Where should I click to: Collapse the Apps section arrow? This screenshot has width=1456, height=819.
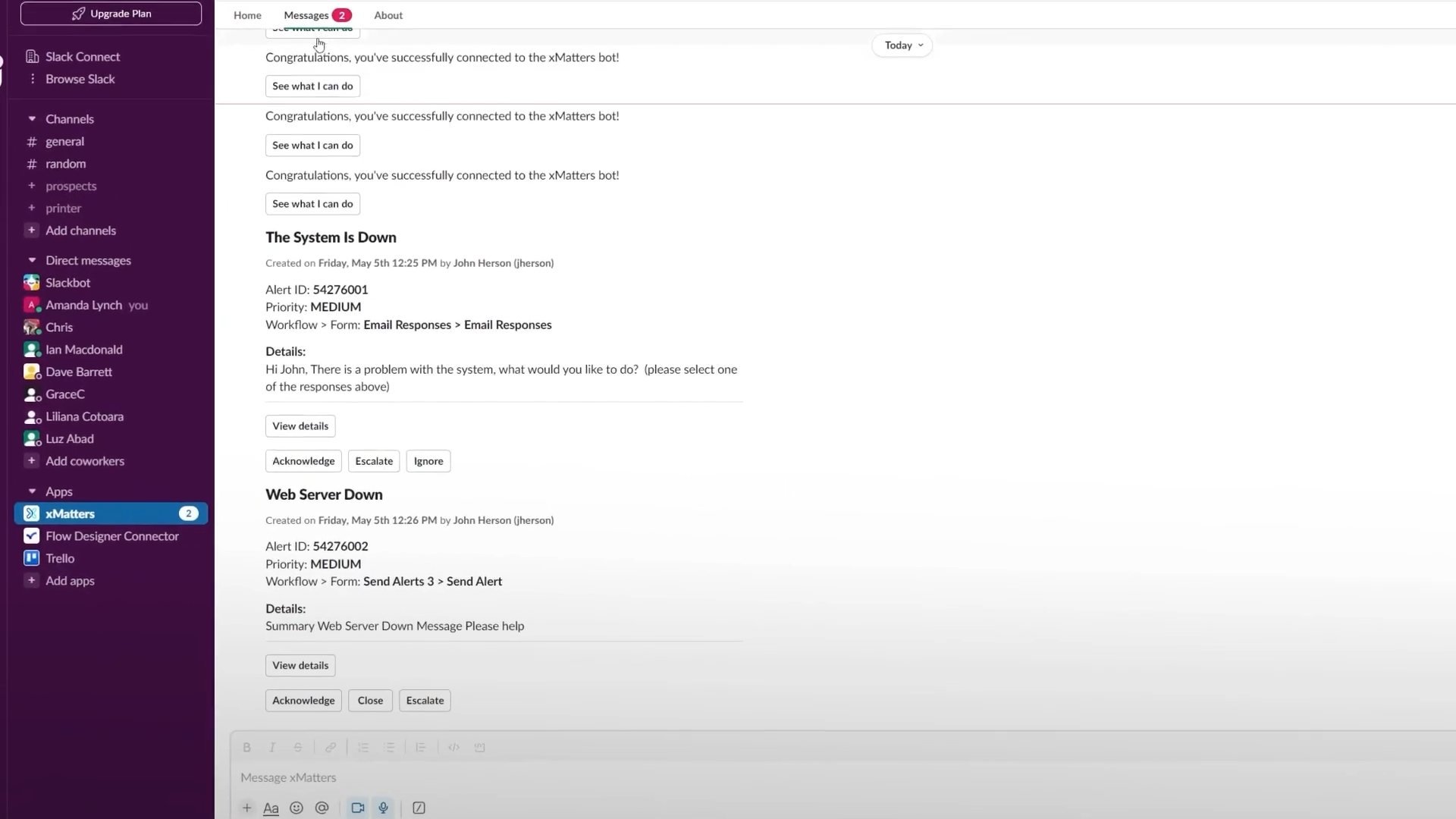click(32, 491)
